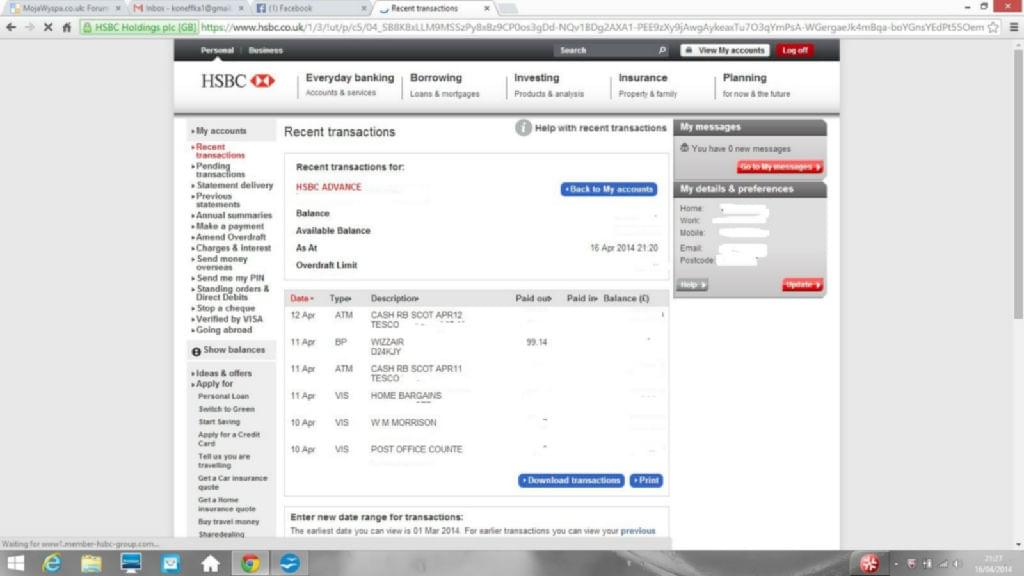Open Going abroad link
The width and height of the screenshot is (1024, 576).
point(224,330)
